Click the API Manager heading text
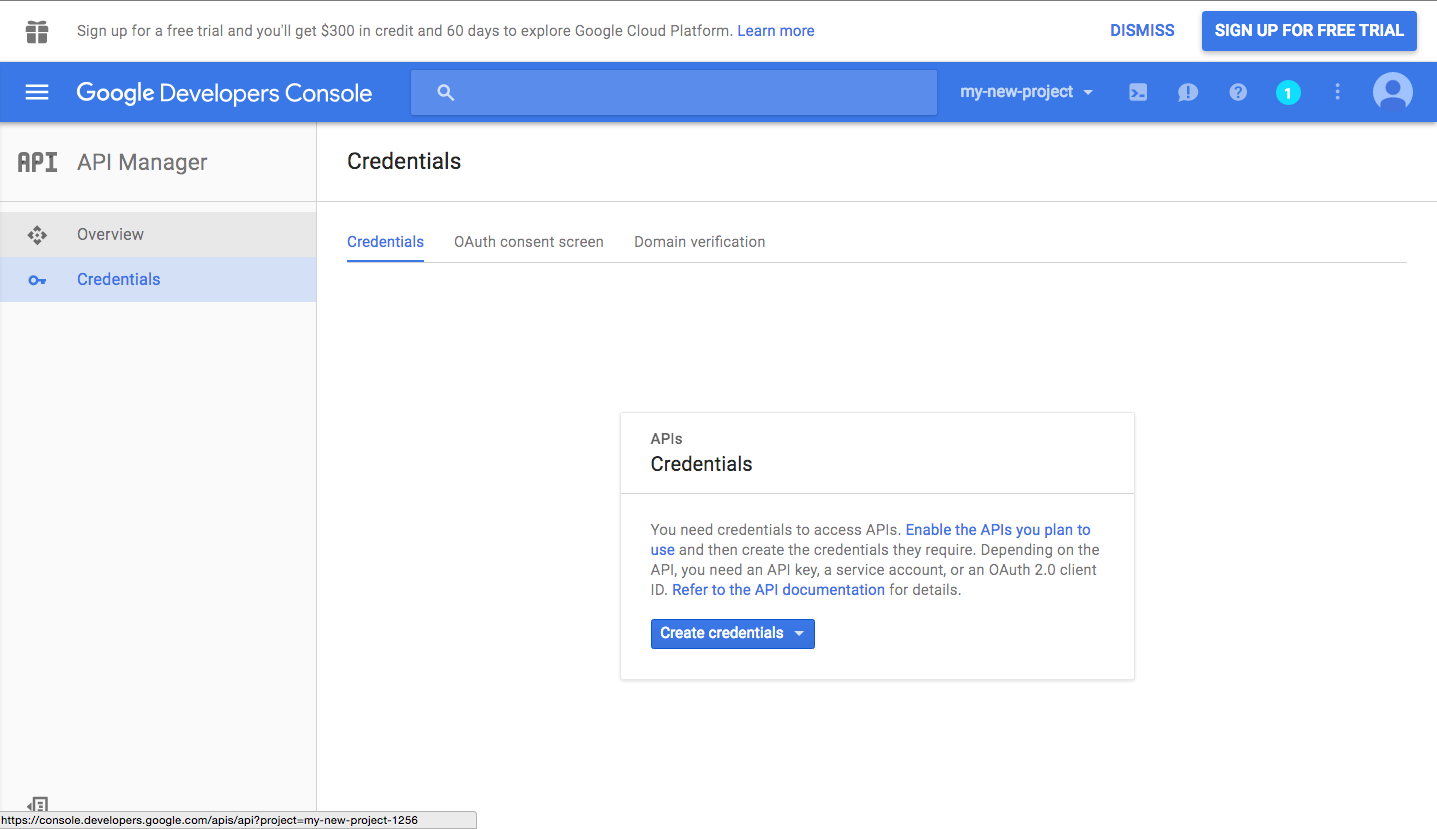 [x=142, y=162]
